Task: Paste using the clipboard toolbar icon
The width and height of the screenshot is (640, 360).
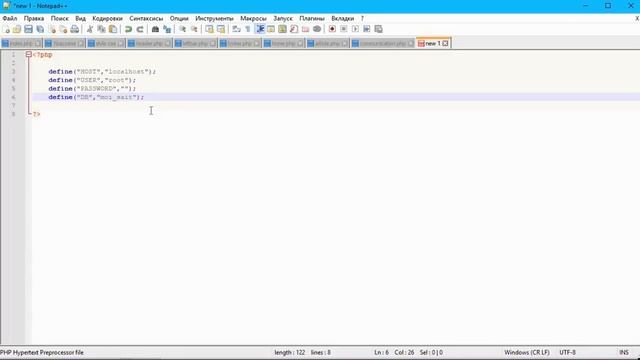Action: [x=113, y=29]
